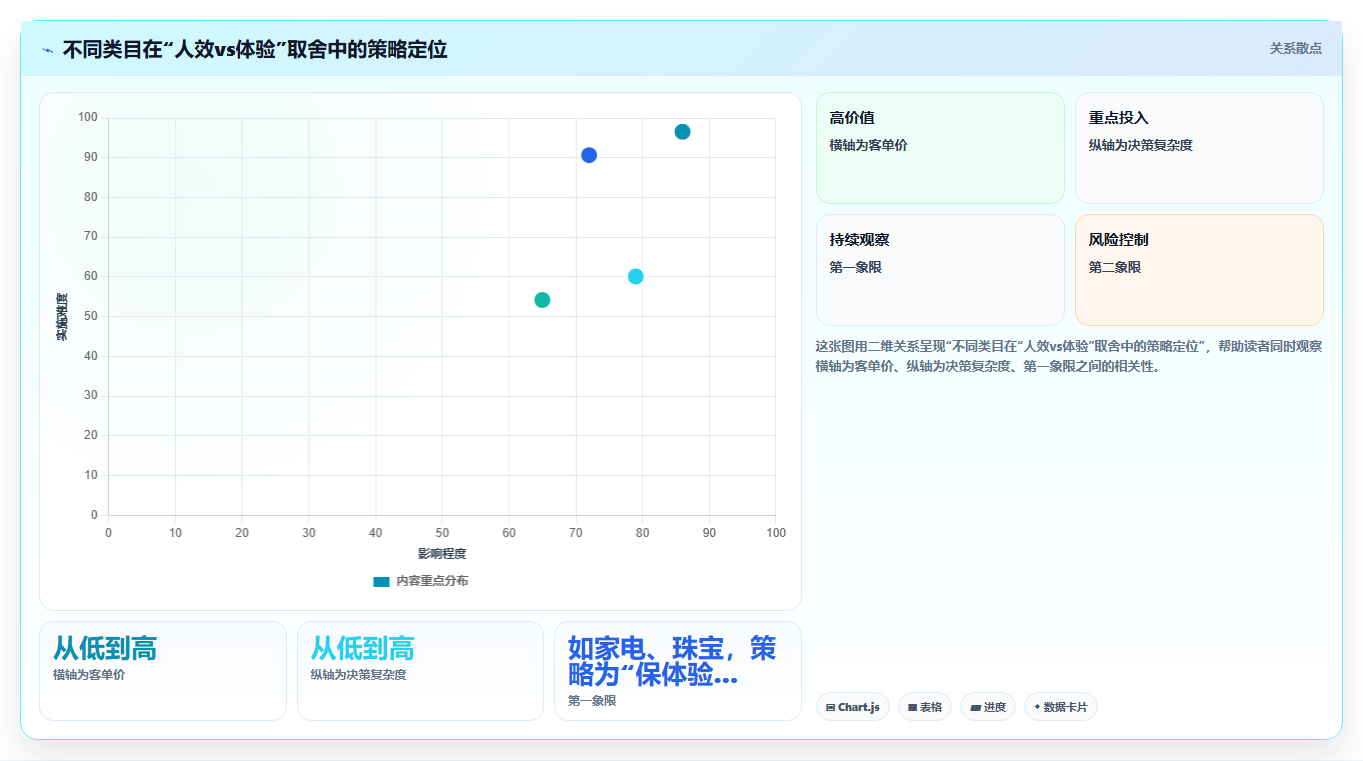Click the y-axis tick label 100
This screenshot has height=761, width=1363.
(88, 118)
